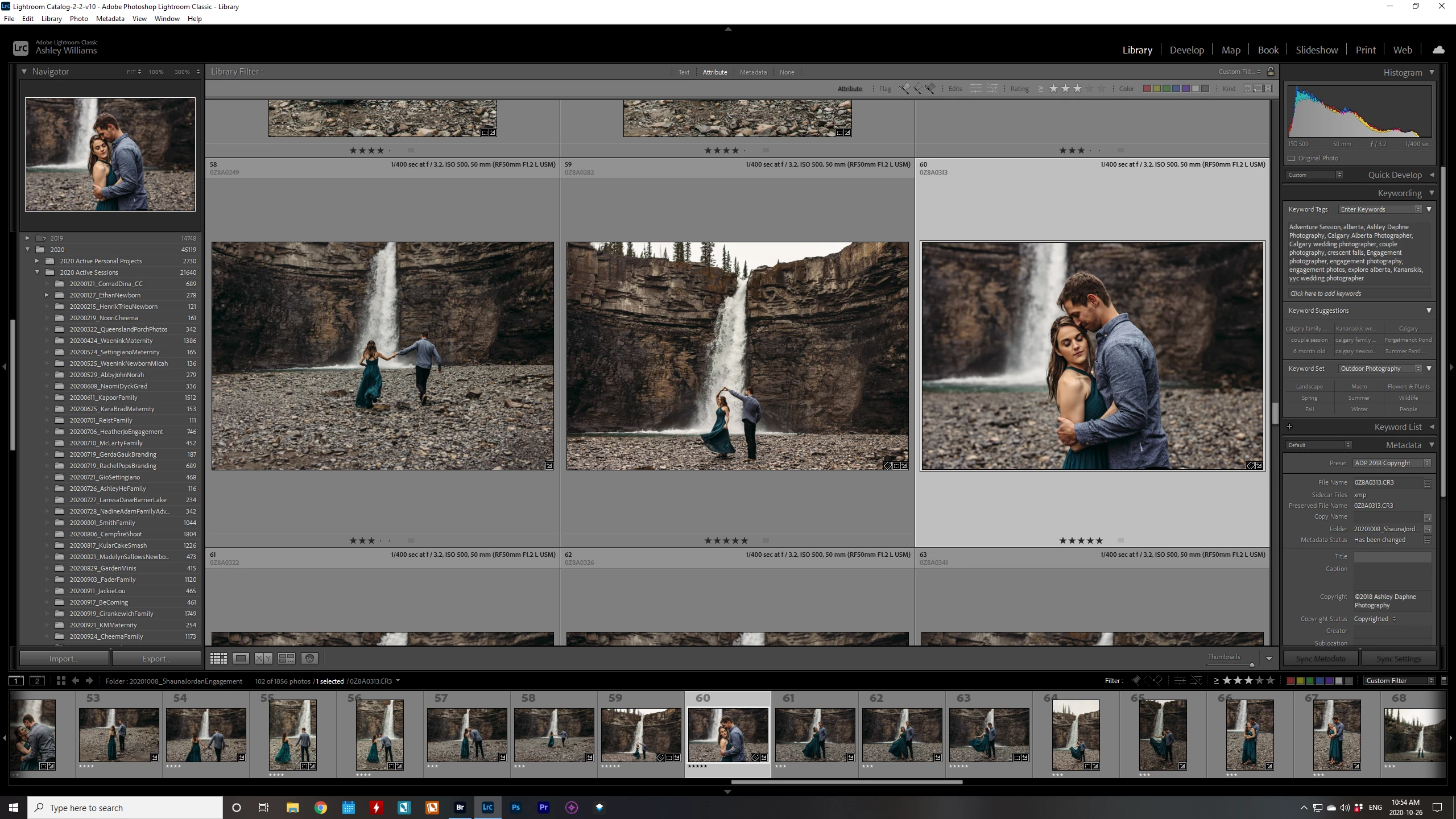Expand the 20200127_EthanNewborn folder

(x=47, y=295)
